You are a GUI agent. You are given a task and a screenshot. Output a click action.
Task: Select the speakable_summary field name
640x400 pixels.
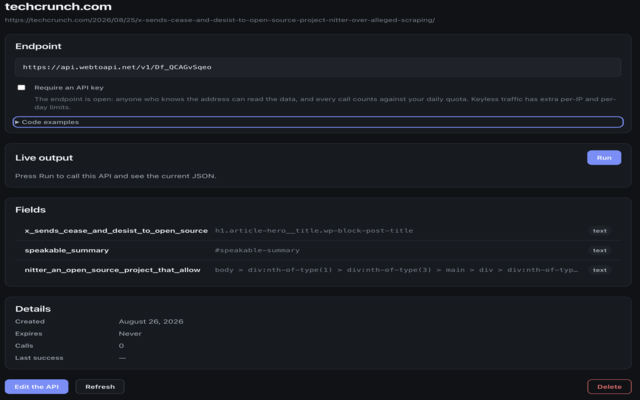[67, 250]
